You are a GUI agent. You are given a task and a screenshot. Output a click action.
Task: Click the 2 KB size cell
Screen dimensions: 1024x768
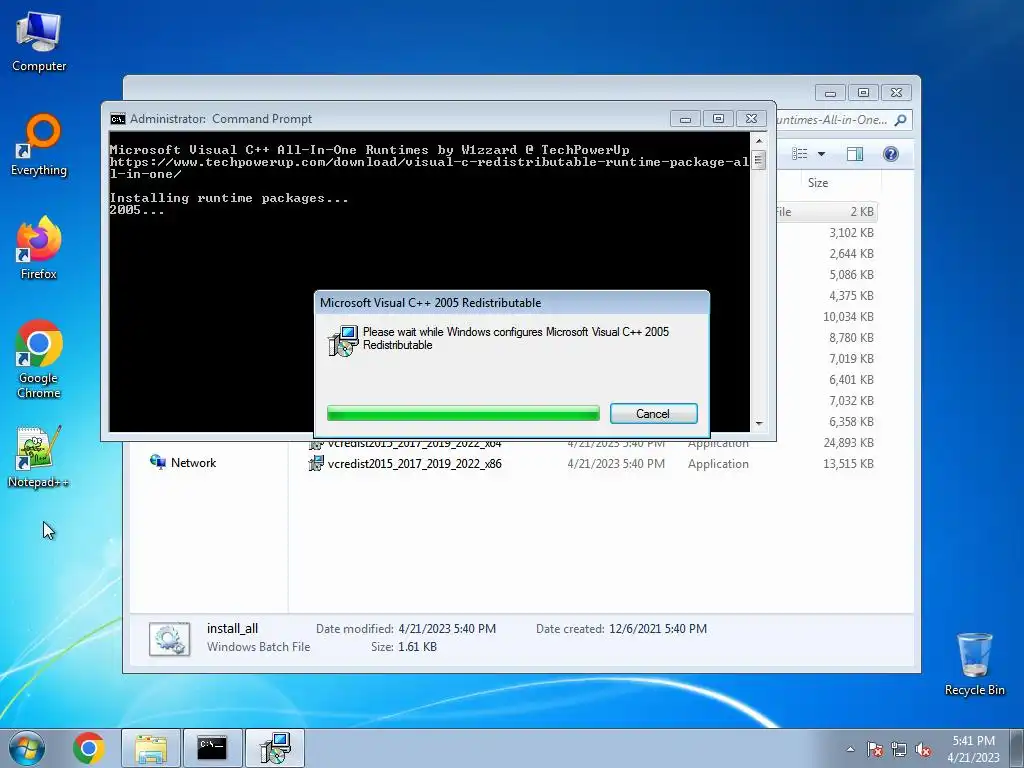(861, 212)
